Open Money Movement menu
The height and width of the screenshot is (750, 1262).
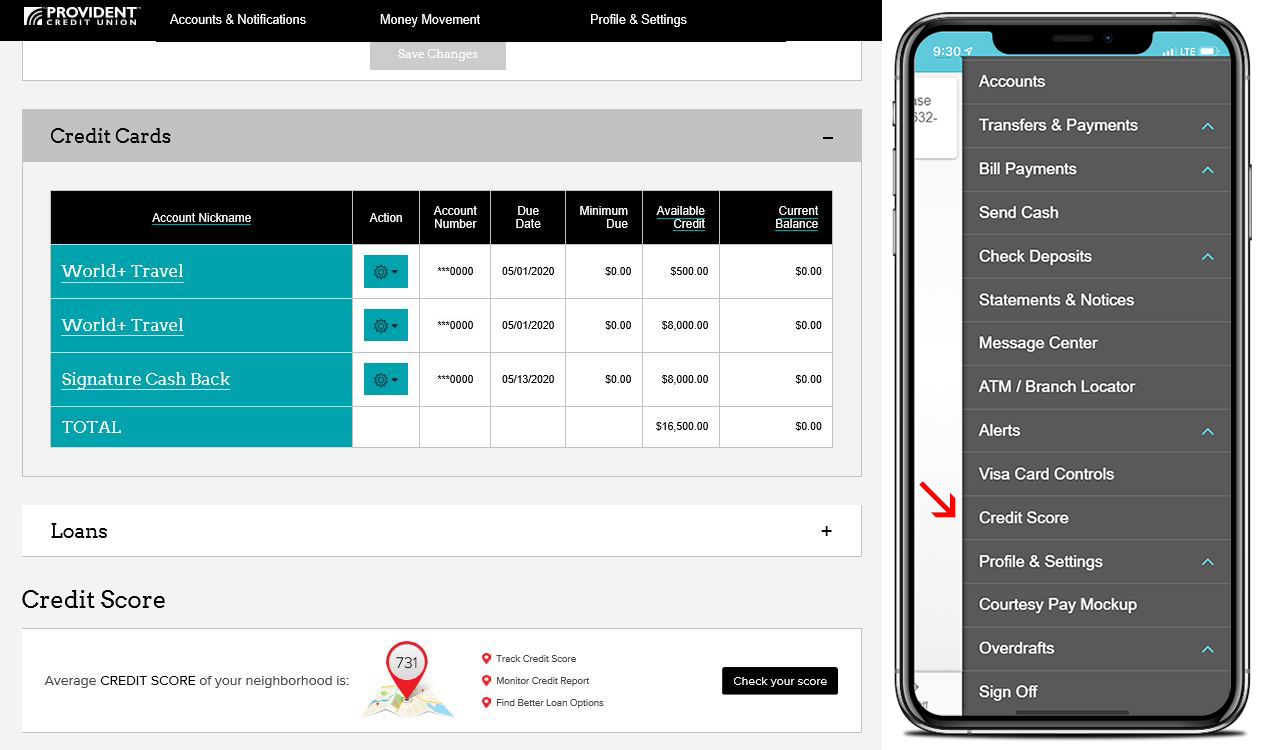tap(430, 19)
